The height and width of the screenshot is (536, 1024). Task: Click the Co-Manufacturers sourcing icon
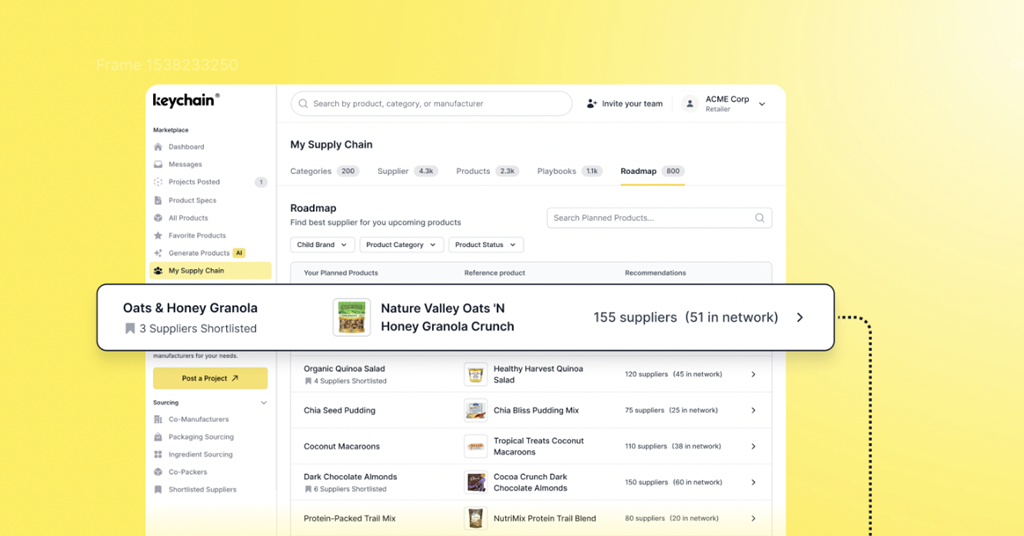[158, 420]
